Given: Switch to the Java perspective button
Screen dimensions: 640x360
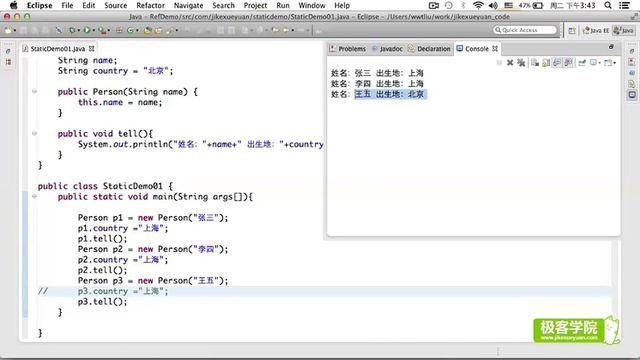Looking at the screenshot, I should click(x=624, y=30).
